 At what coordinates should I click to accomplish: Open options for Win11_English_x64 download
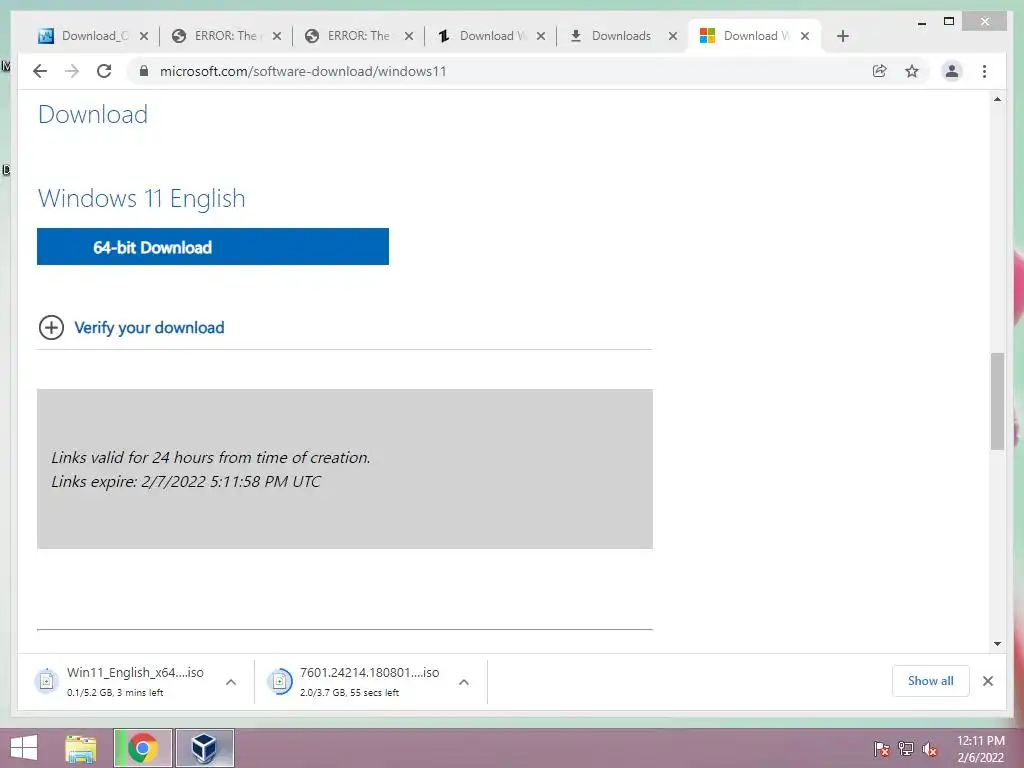pyautogui.click(x=231, y=682)
